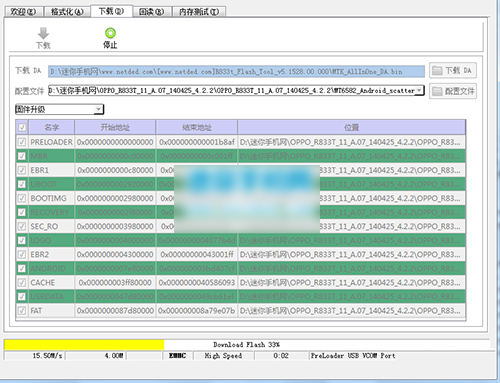The width and height of the screenshot is (500, 383).
Task: Switch to the 格式化 (Format) tab
Action: 67,12
